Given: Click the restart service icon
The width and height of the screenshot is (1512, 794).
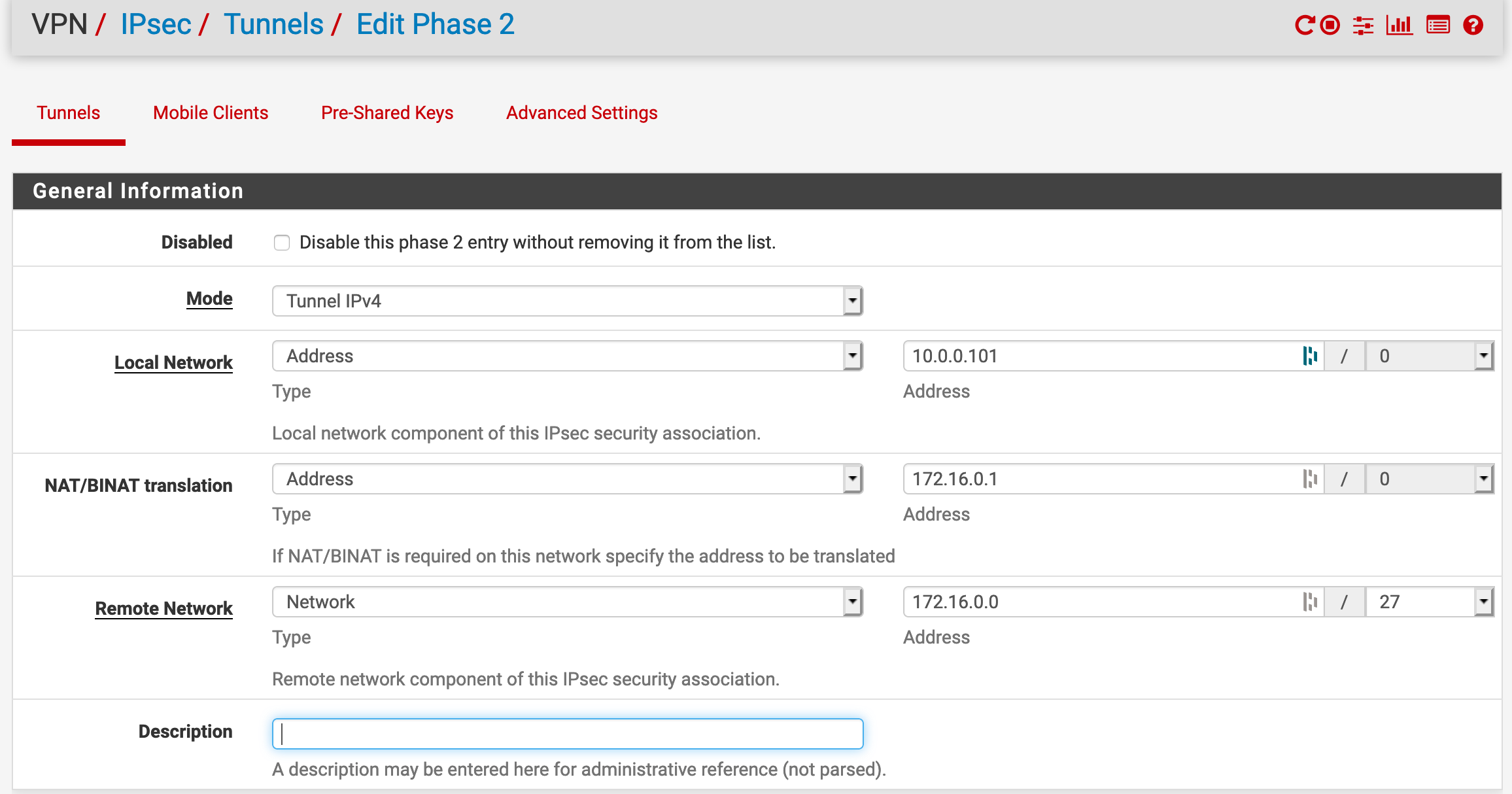Looking at the screenshot, I should point(1304,26).
